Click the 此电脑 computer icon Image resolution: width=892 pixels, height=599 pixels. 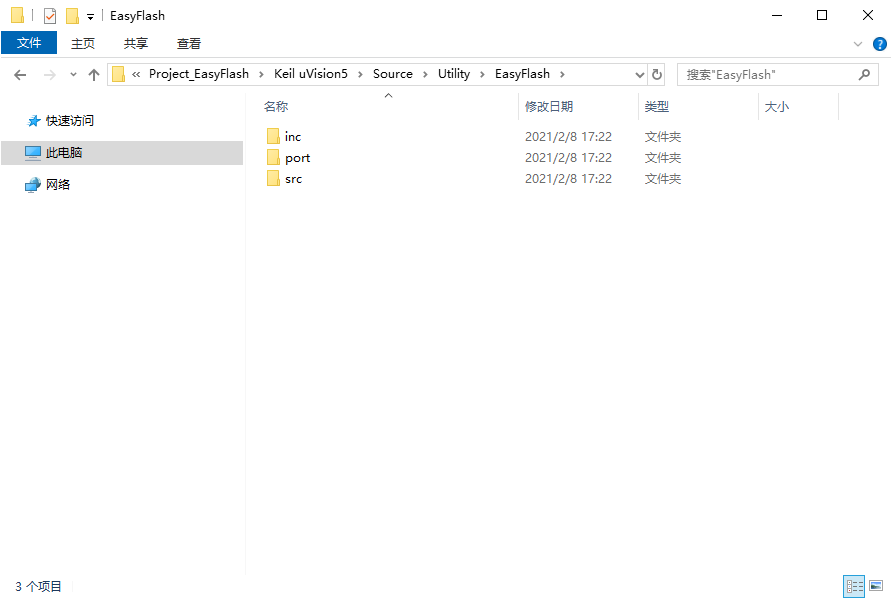(33, 152)
